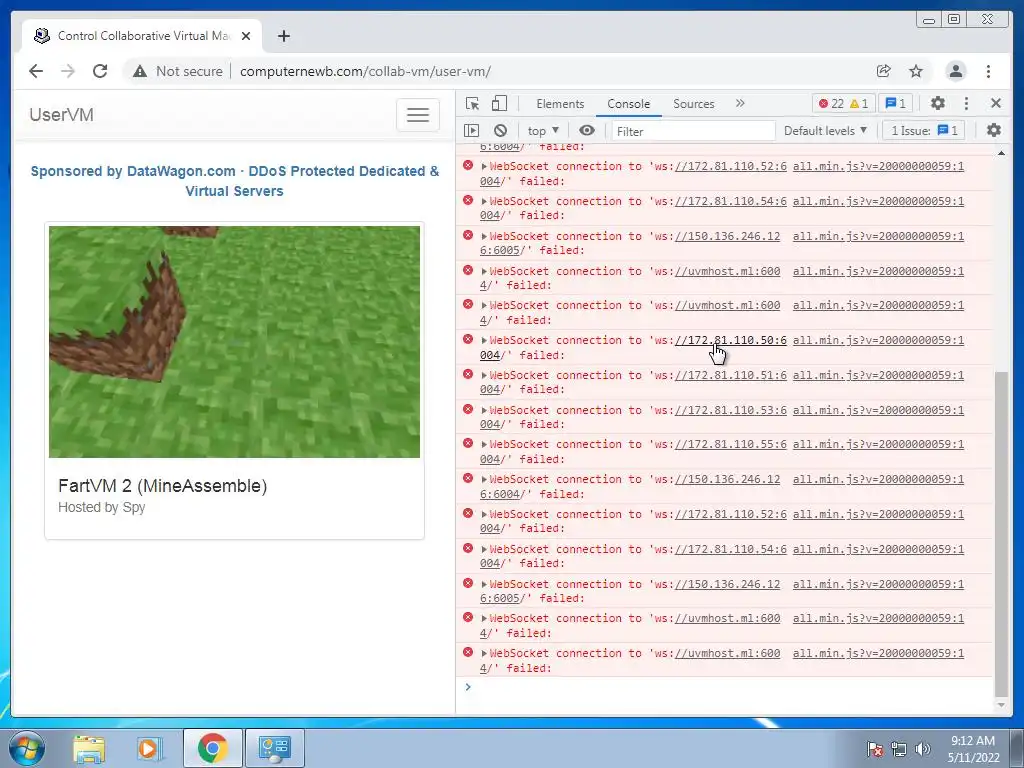Open the Action Center flag tray icon

tap(875, 749)
